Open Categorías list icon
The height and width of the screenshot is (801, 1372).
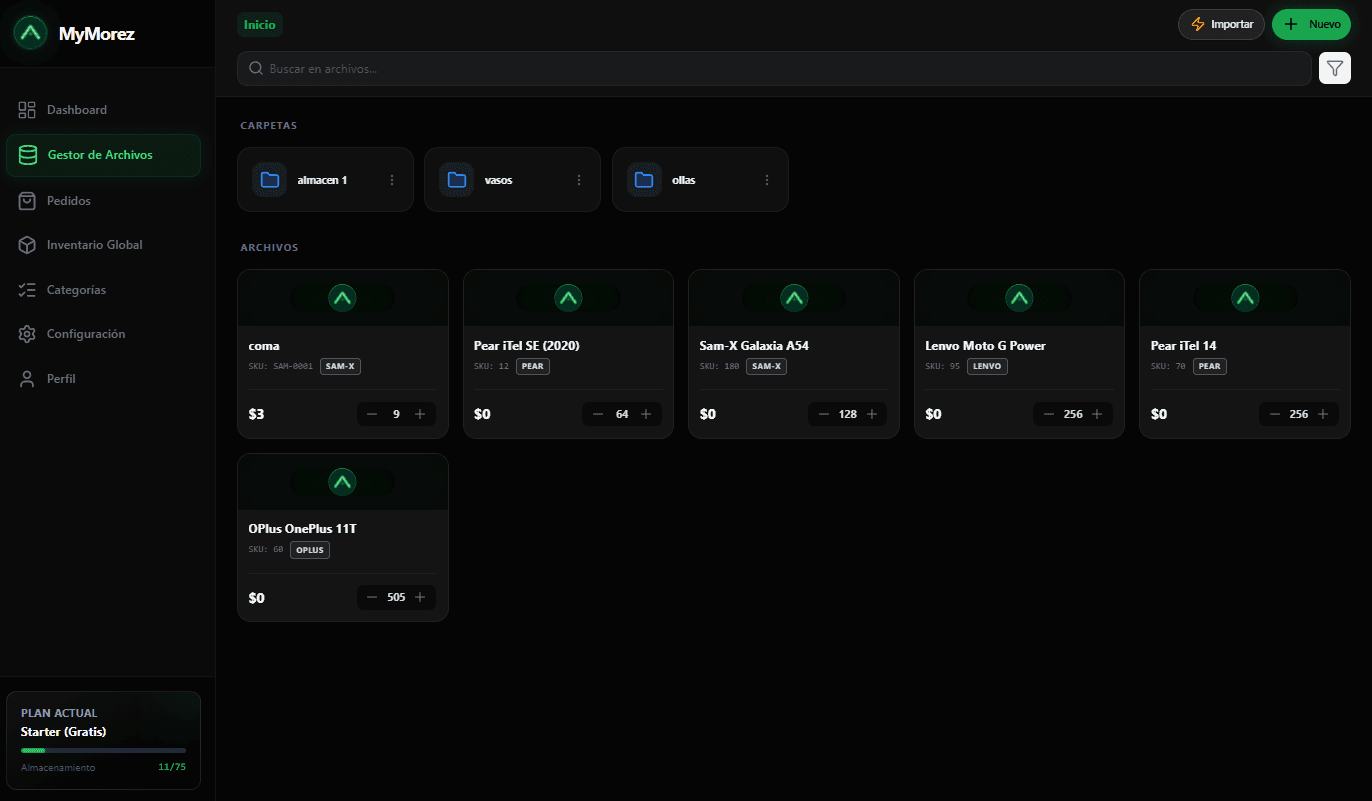[x=28, y=289]
